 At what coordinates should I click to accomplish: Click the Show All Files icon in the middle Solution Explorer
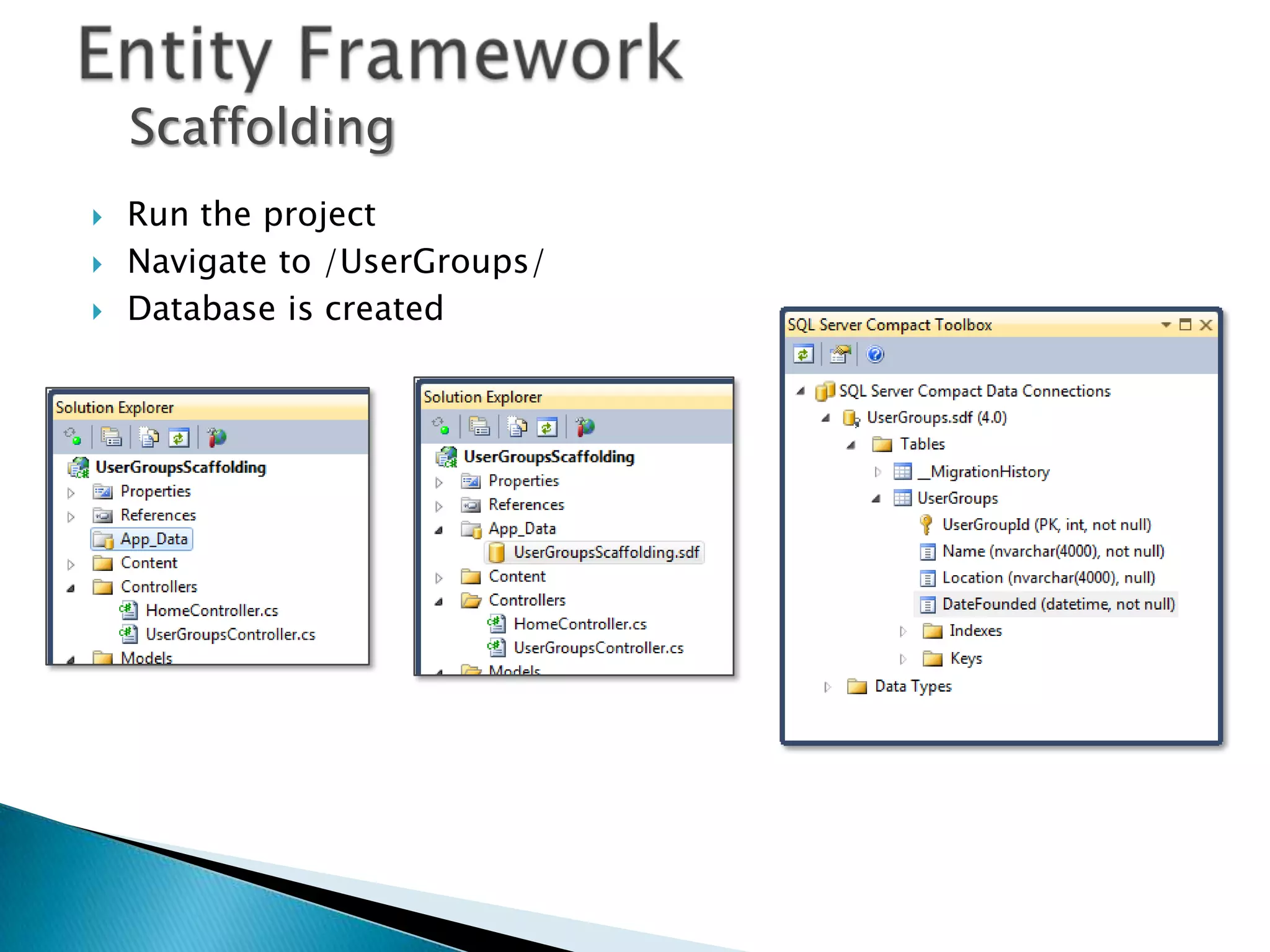[517, 427]
